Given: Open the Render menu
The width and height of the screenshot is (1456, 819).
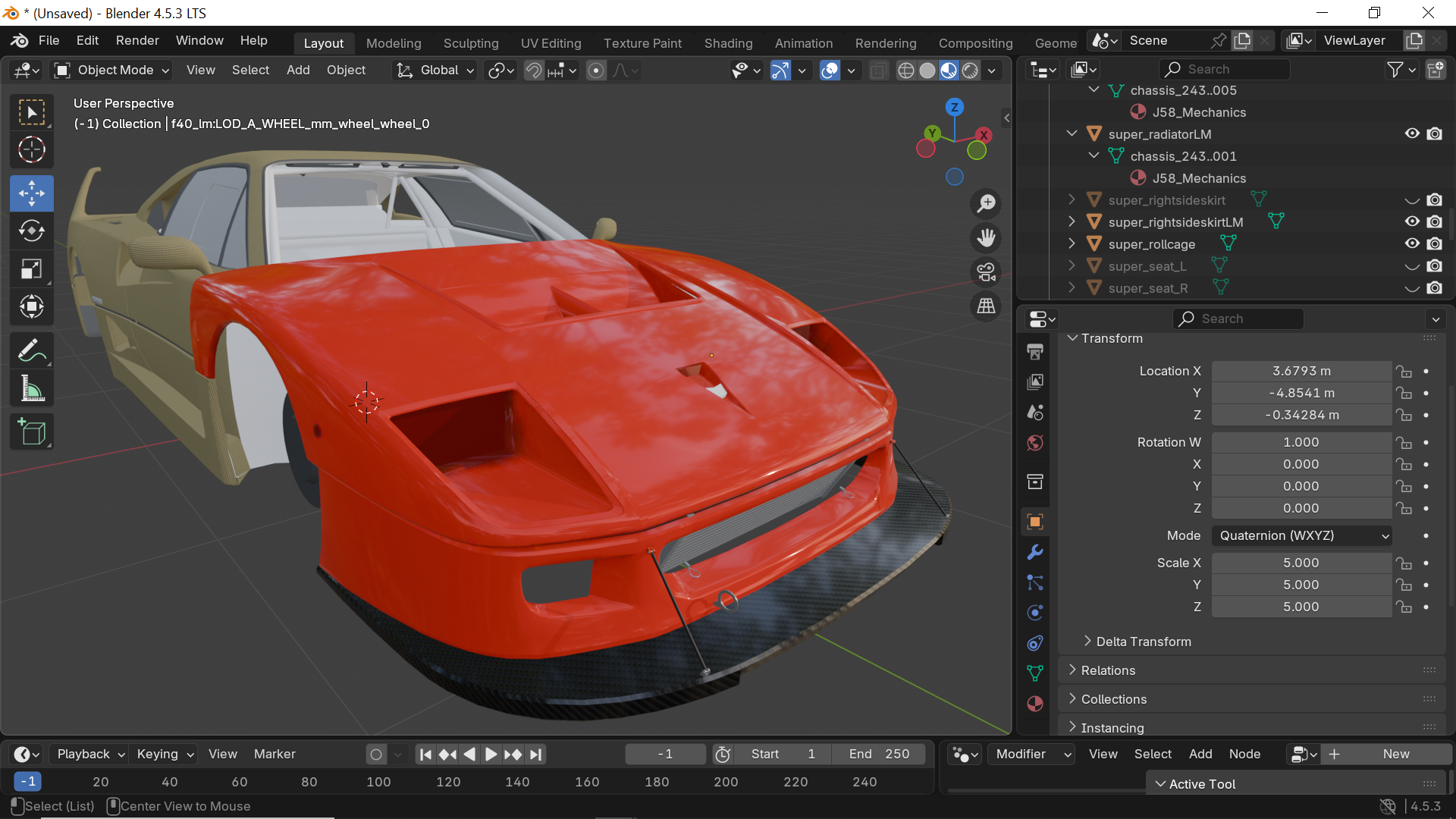Looking at the screenshot, I should tap(137, 40).
